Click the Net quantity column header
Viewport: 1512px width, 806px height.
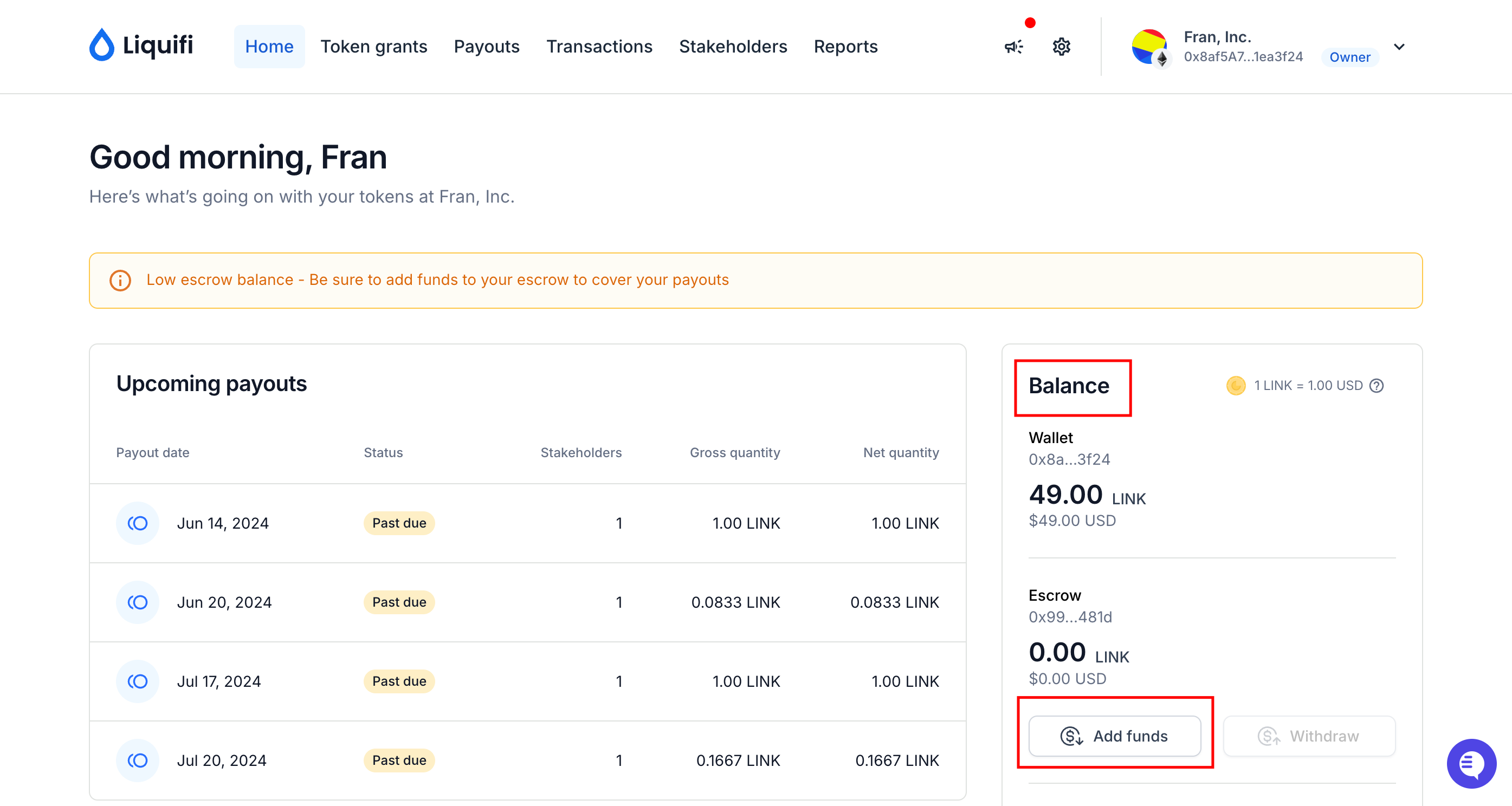coord(901,452)
